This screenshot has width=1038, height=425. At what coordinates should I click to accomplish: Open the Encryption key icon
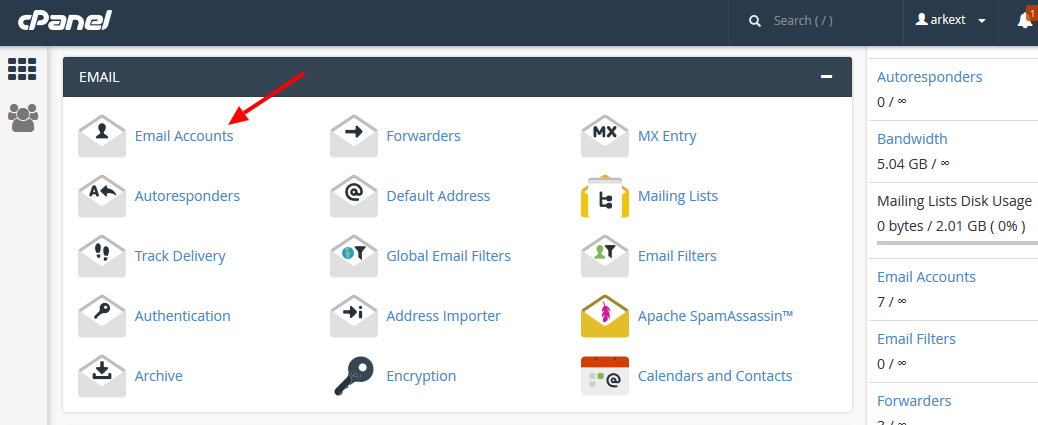tap(354, 376)
